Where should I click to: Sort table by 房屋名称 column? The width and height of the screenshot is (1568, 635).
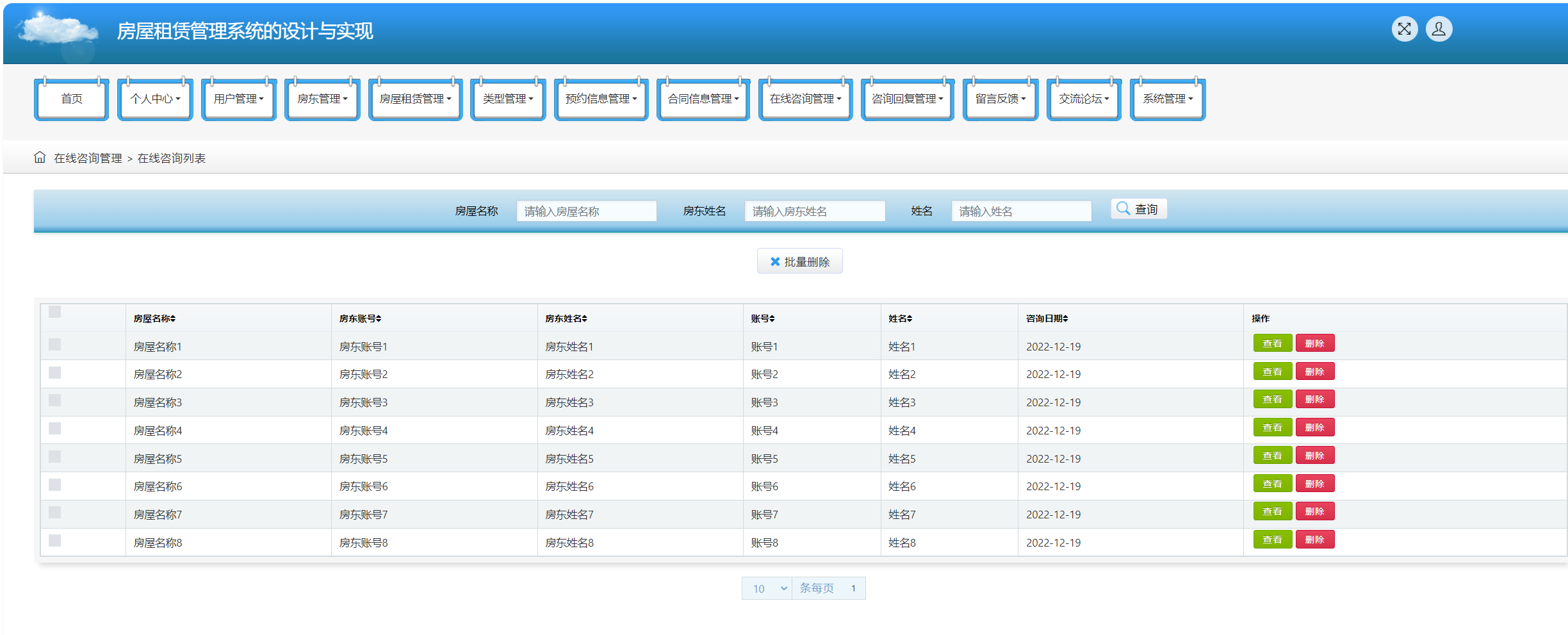154,318
